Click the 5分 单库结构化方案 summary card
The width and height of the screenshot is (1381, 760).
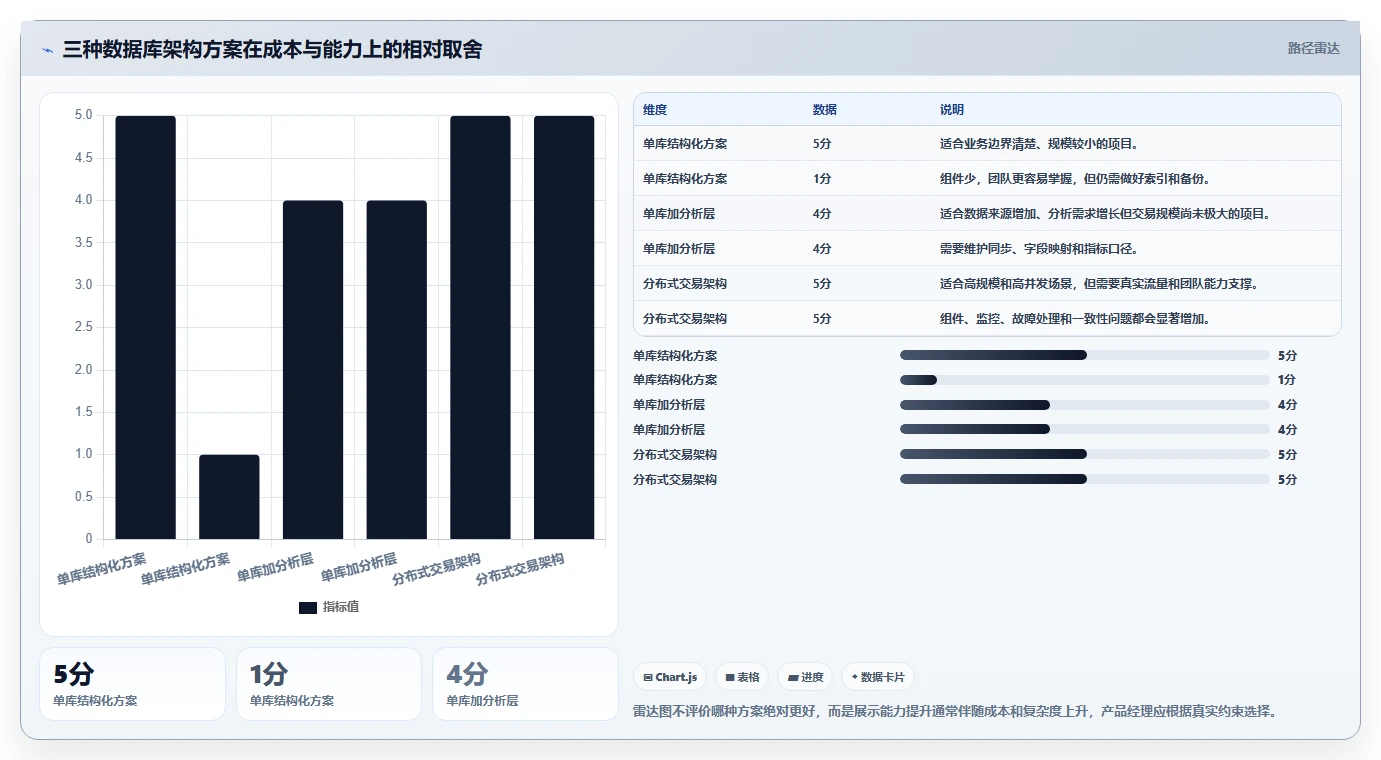[x=132, y=684]
